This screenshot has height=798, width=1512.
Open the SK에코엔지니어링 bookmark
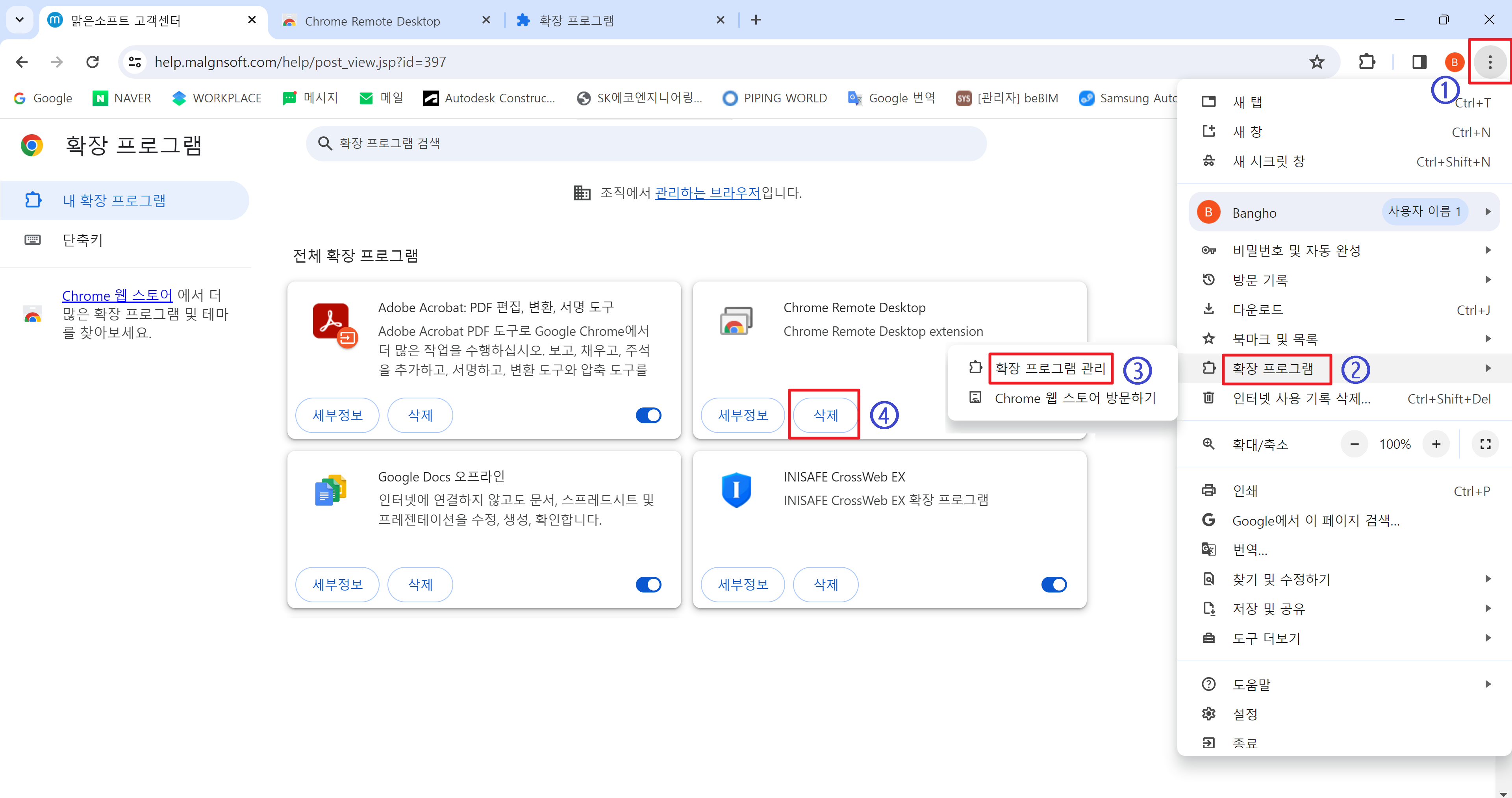pyautogui.click(x=639, y=98)
